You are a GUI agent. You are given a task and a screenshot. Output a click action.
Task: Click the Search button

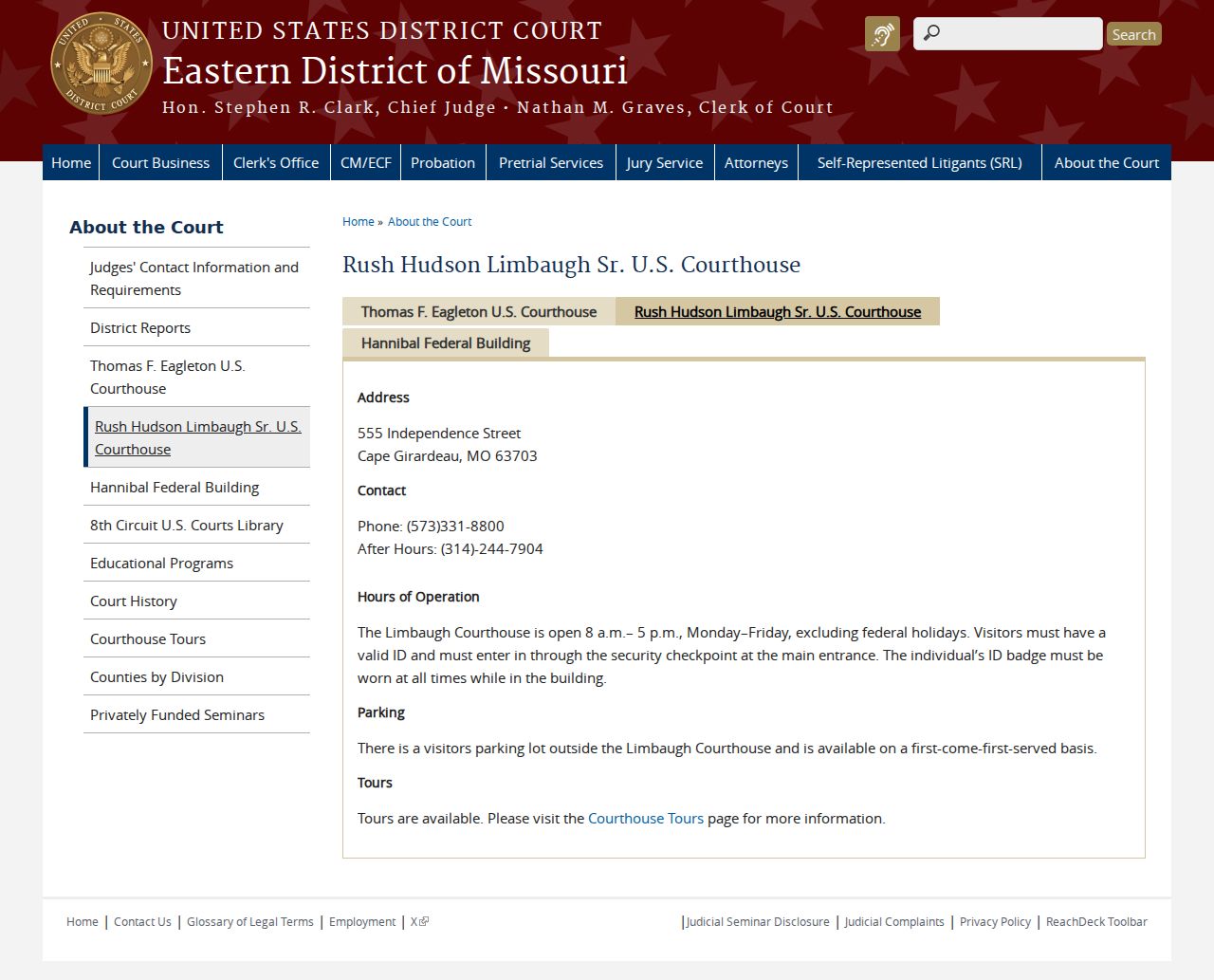tap(1134, 34)
